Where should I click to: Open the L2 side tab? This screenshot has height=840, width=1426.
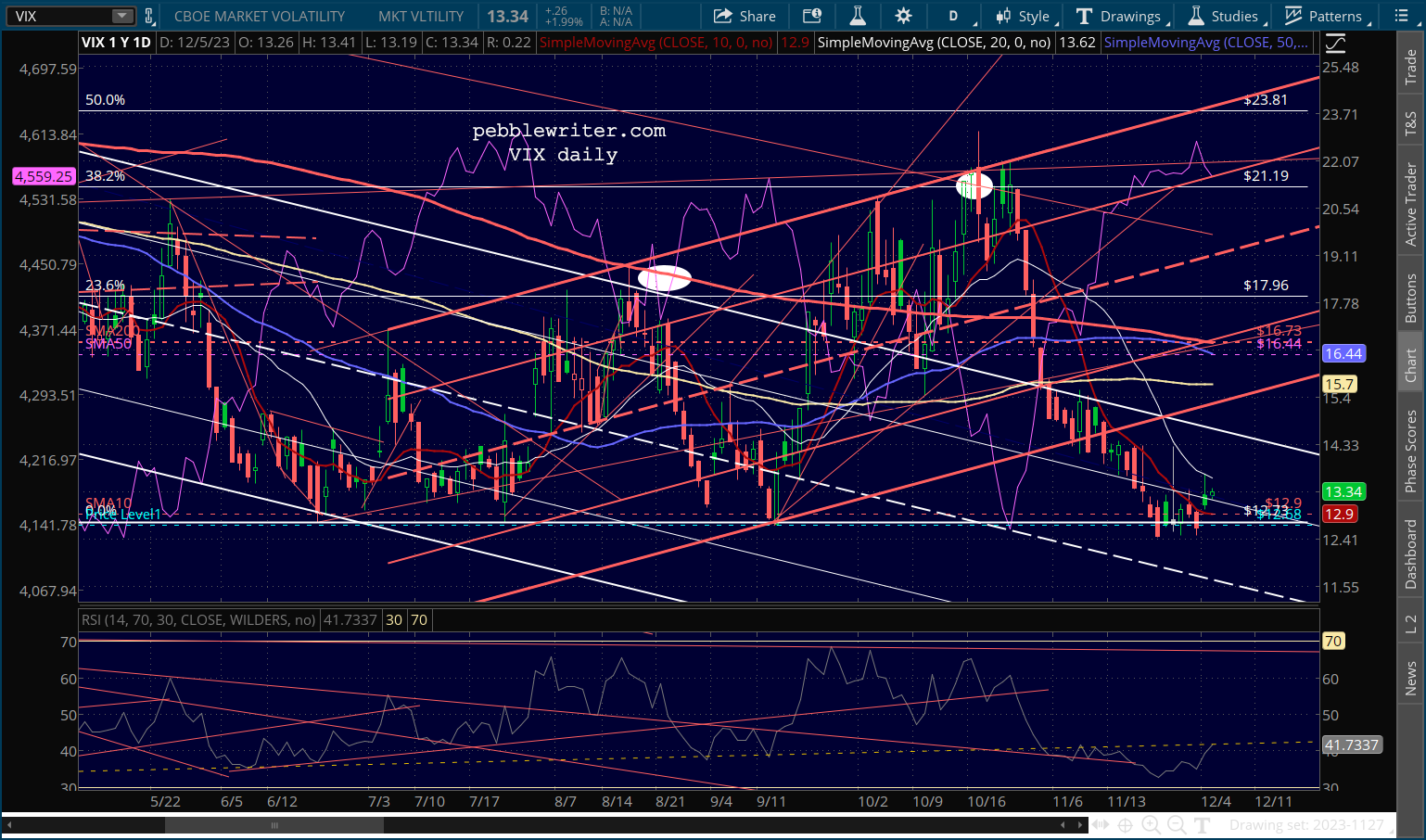click(1410, 624)
